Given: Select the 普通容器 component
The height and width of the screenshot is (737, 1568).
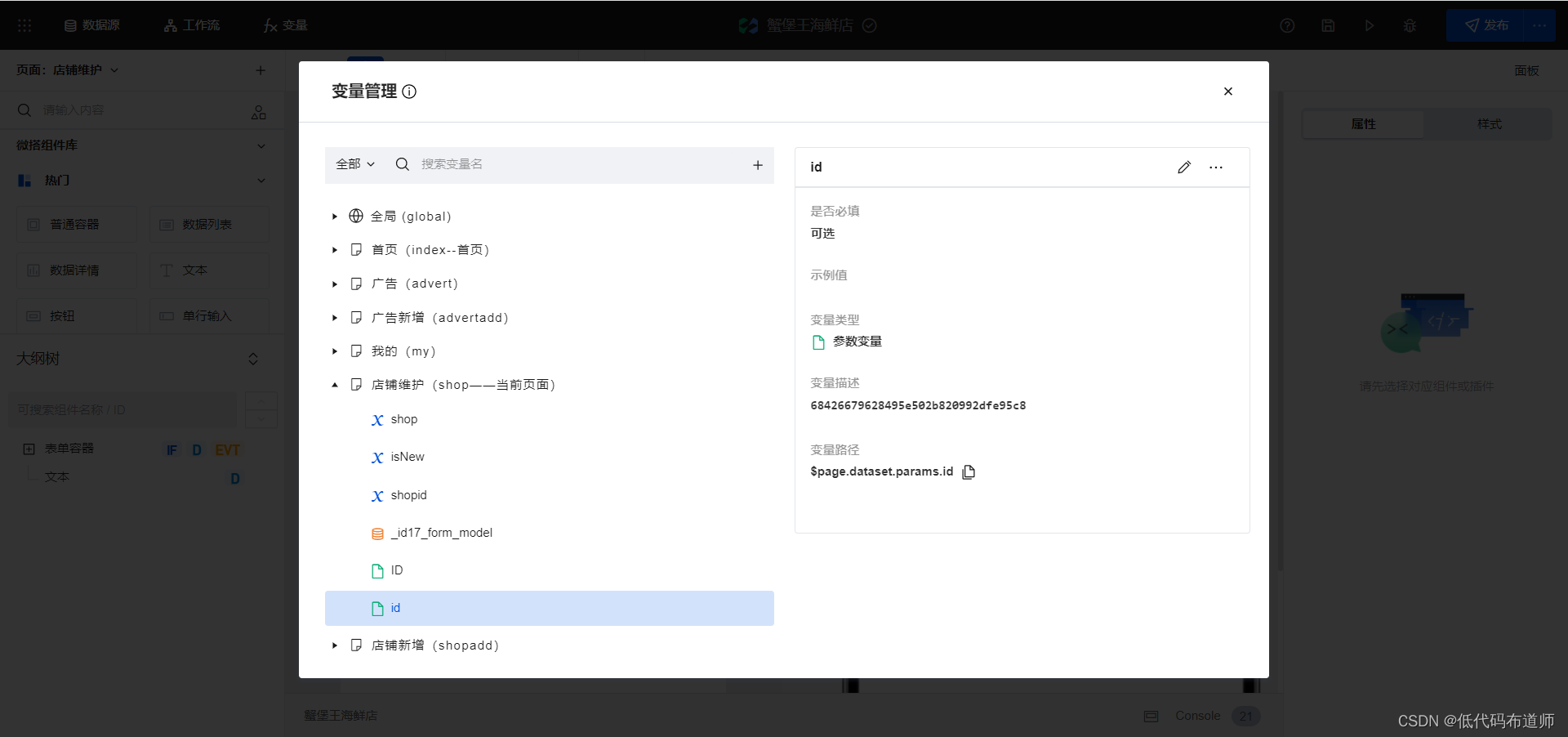Looking at the screenshot, I should coord(77,225).
